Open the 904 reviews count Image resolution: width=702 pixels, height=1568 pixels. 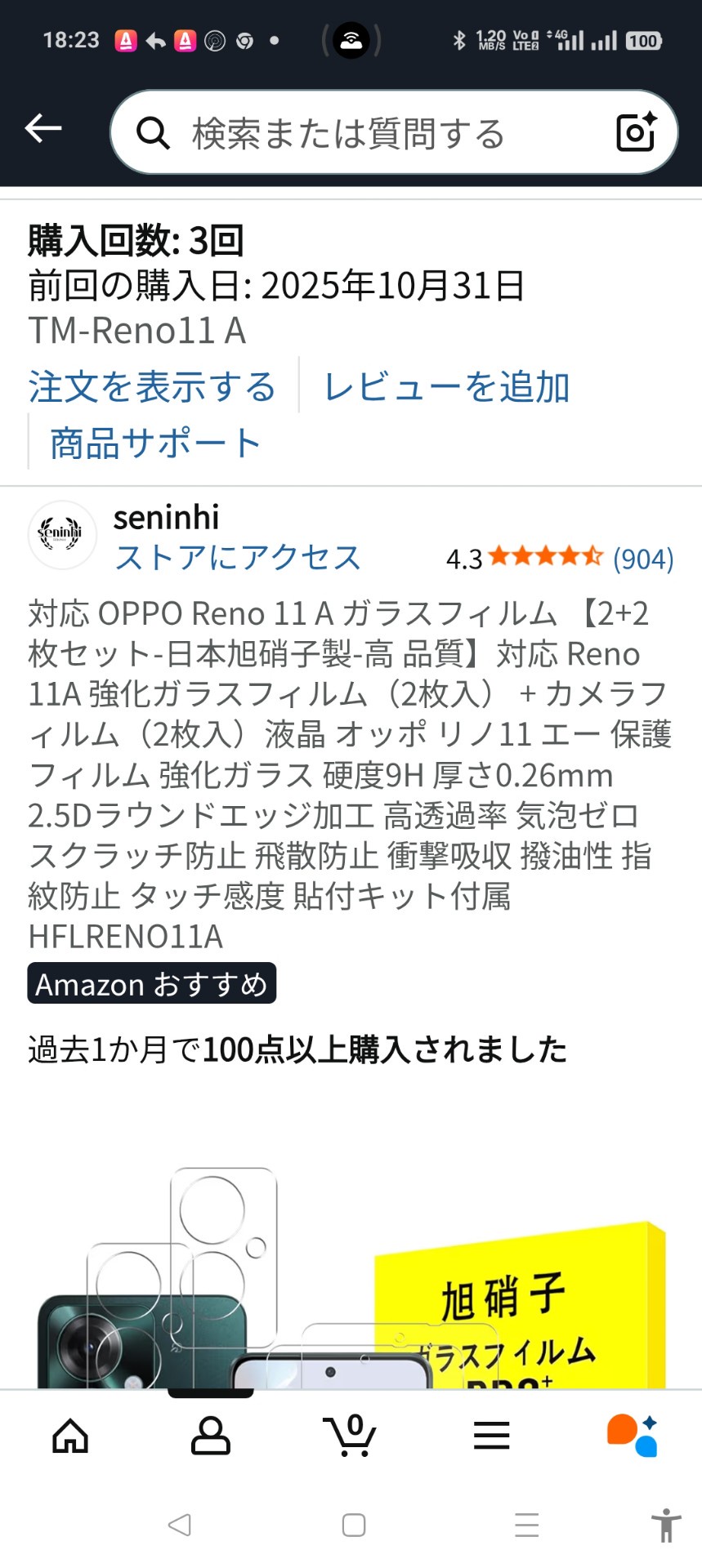643,559
